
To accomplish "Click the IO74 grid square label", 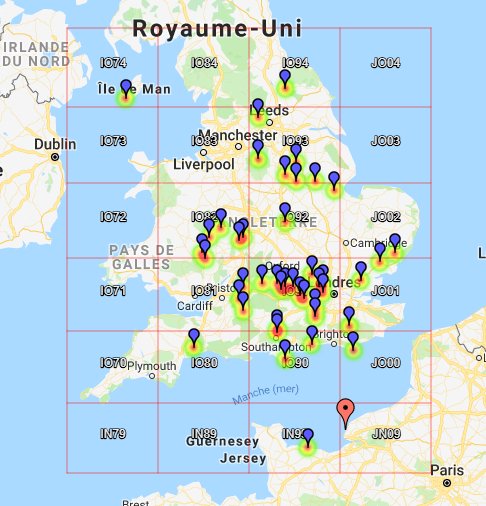I will tap(113, 63).
